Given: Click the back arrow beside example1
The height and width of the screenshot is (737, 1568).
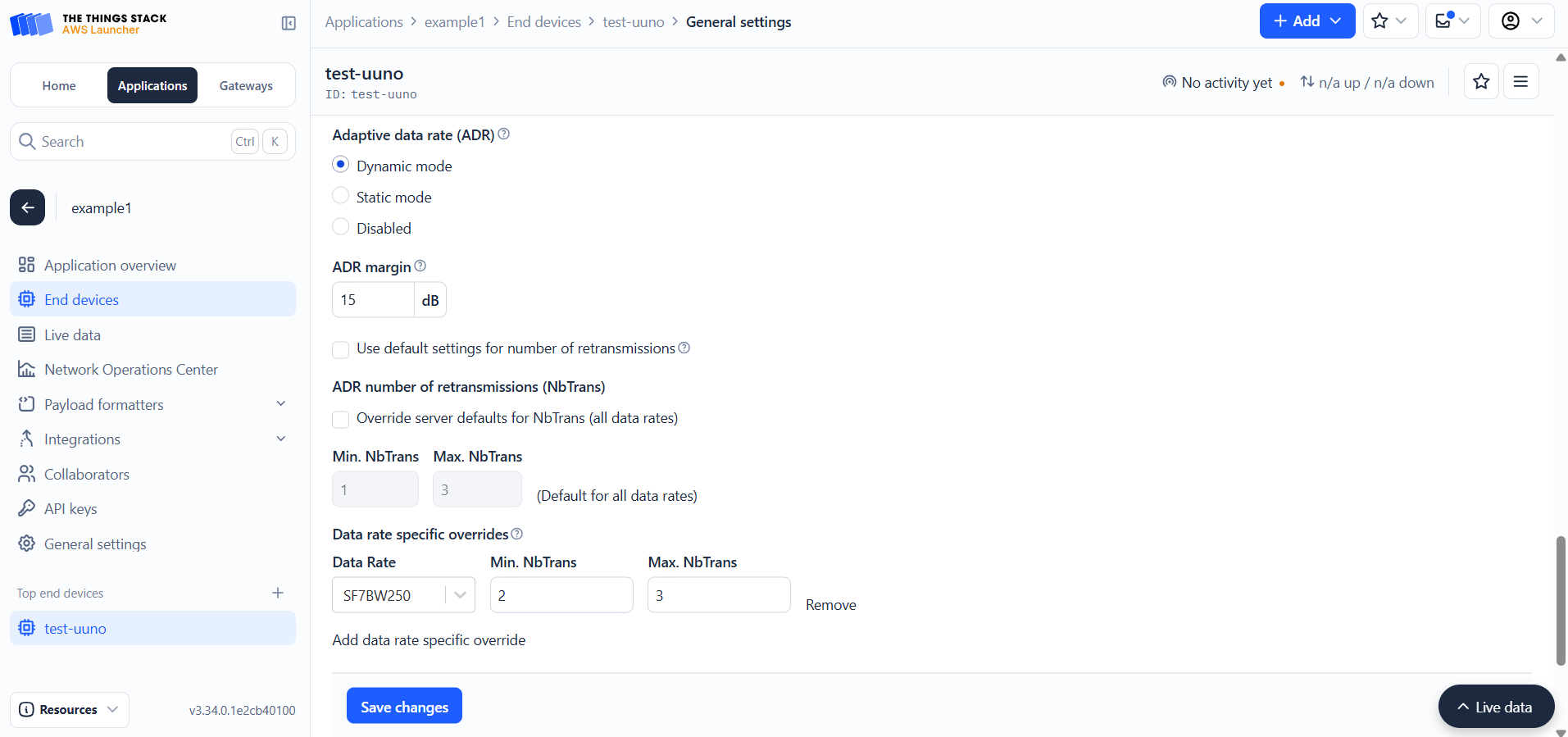Looking at the screenshot, I should [x=28, y=207].
